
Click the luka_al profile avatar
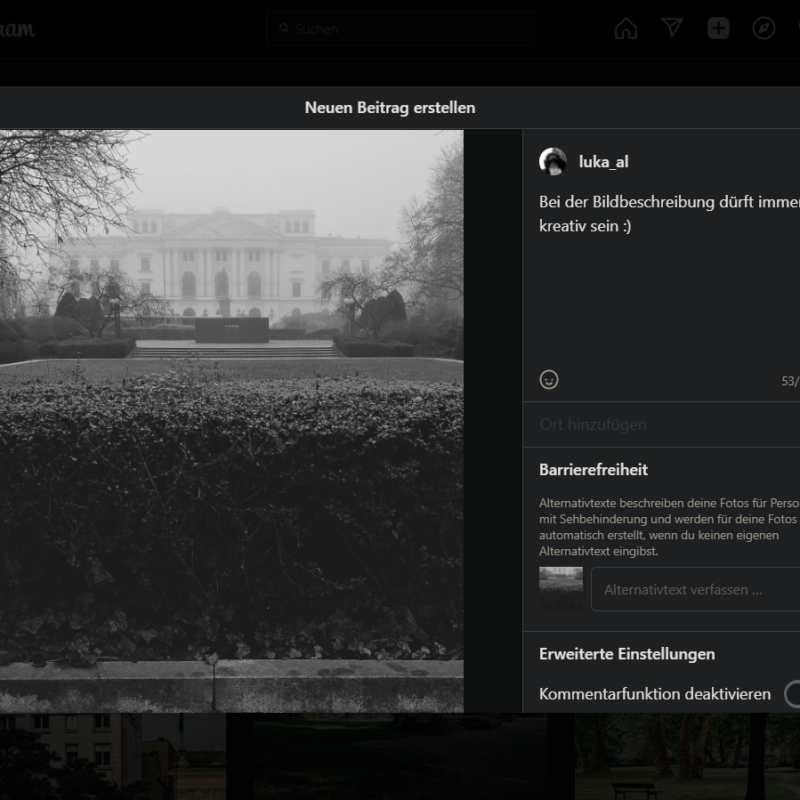tap(553, 162)
